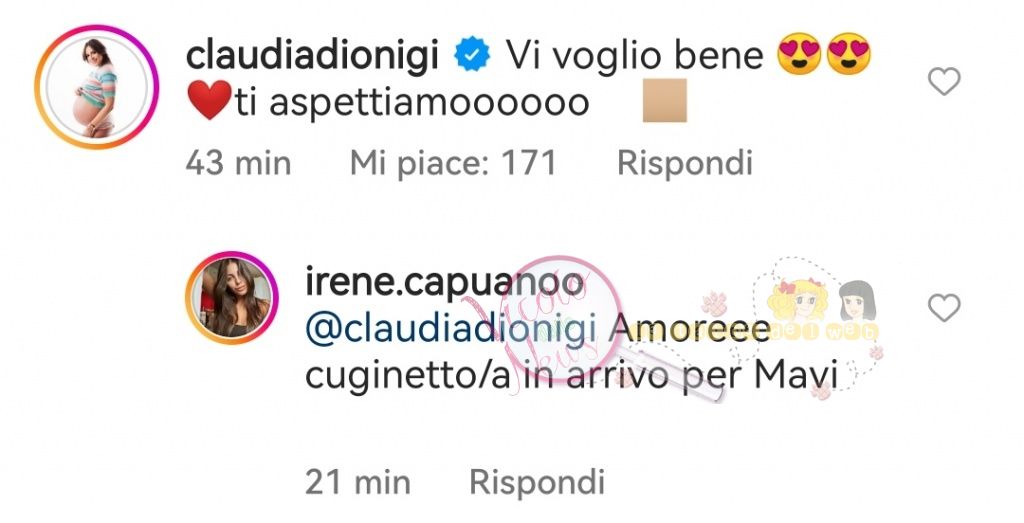
Task: Click the 21 min timestamp
Action: tap(357, 483)
